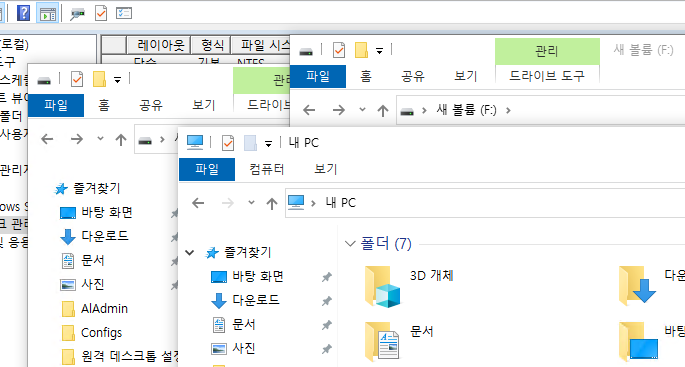Click the 레이아웃 column header in Disk Management

158,45
